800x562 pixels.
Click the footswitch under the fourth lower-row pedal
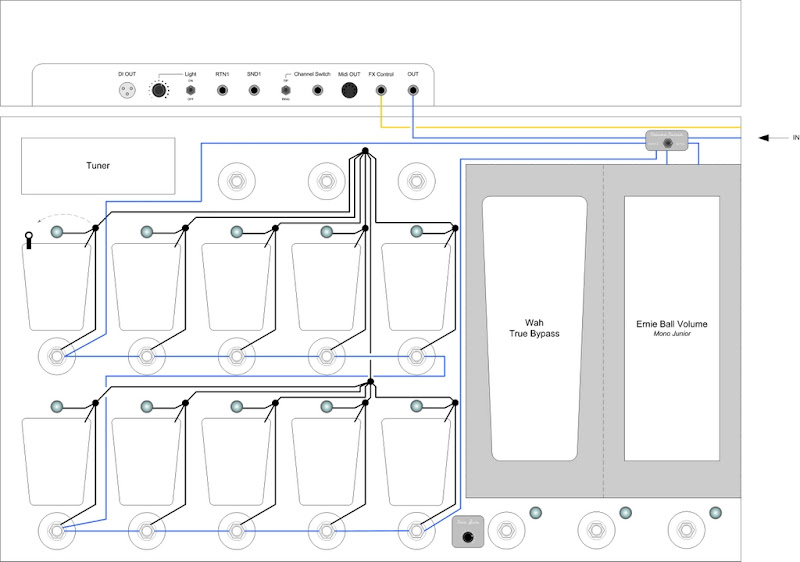point(327,531)
